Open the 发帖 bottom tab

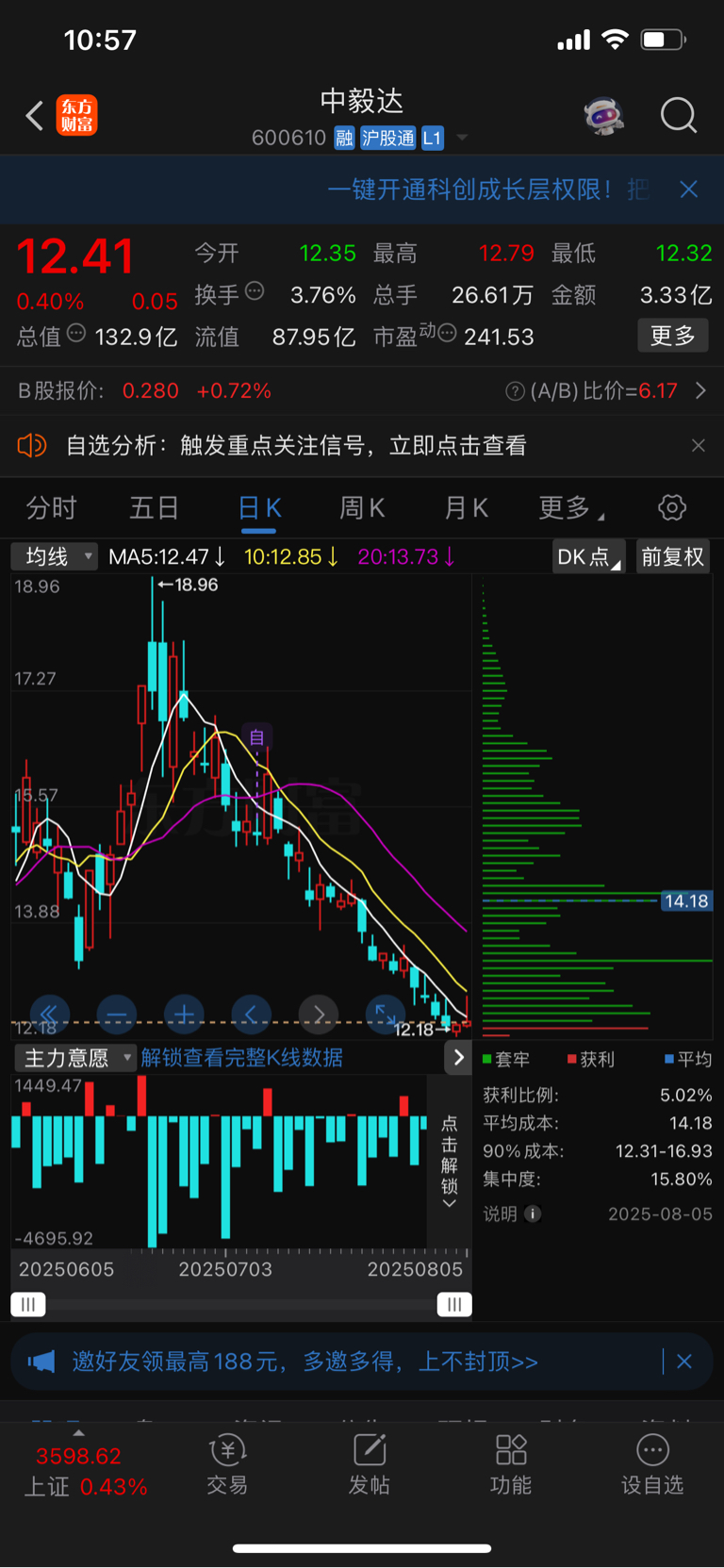point(369,1464)
